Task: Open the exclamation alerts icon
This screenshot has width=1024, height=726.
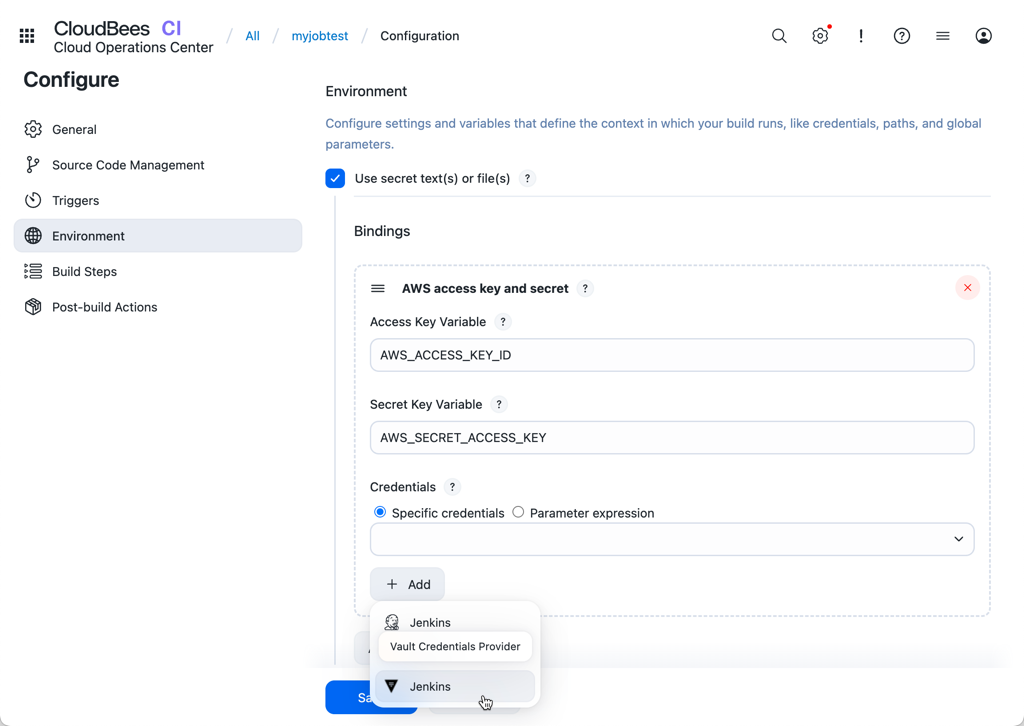Action: [x=861, y=36]
